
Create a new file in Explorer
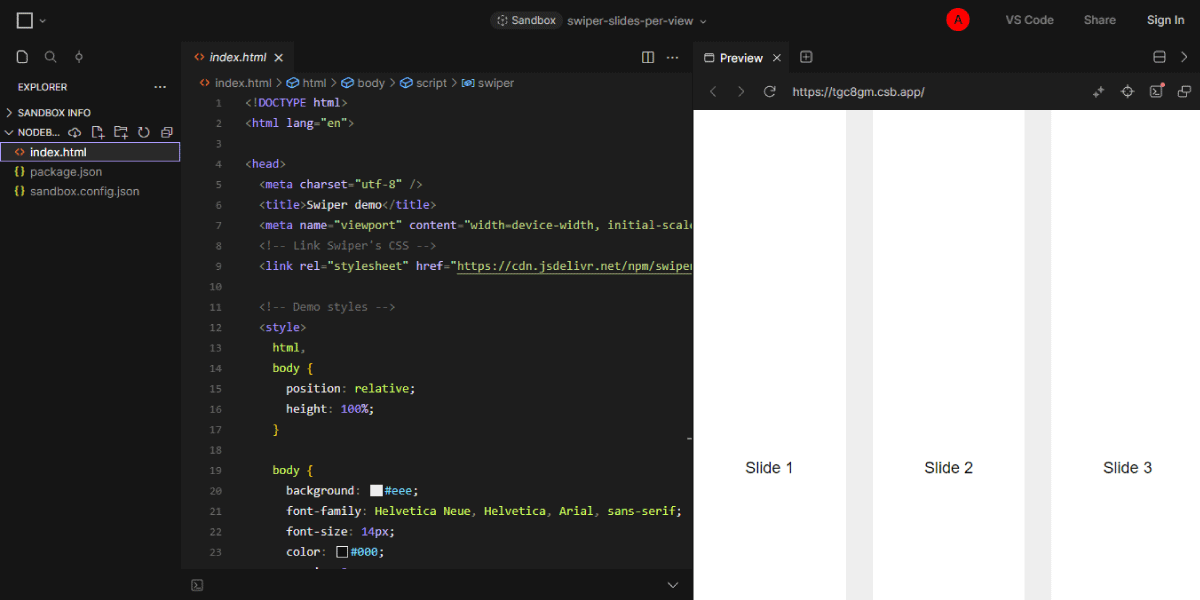click(98, 132)
